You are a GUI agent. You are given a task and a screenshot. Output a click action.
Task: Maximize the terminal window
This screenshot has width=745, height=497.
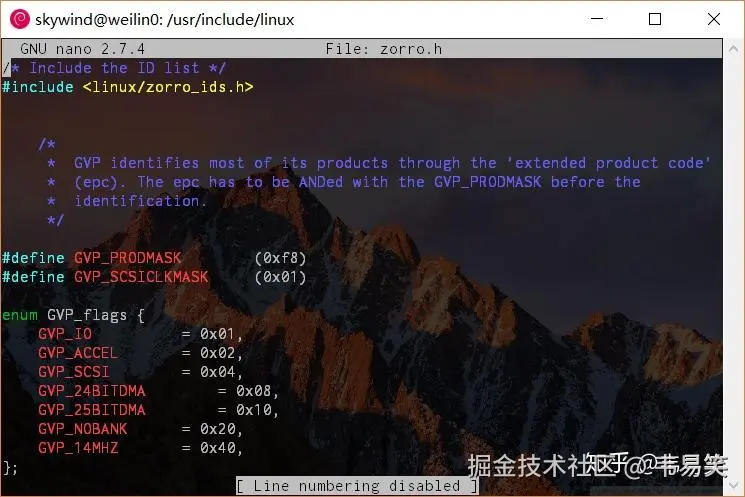click(655, 19)
